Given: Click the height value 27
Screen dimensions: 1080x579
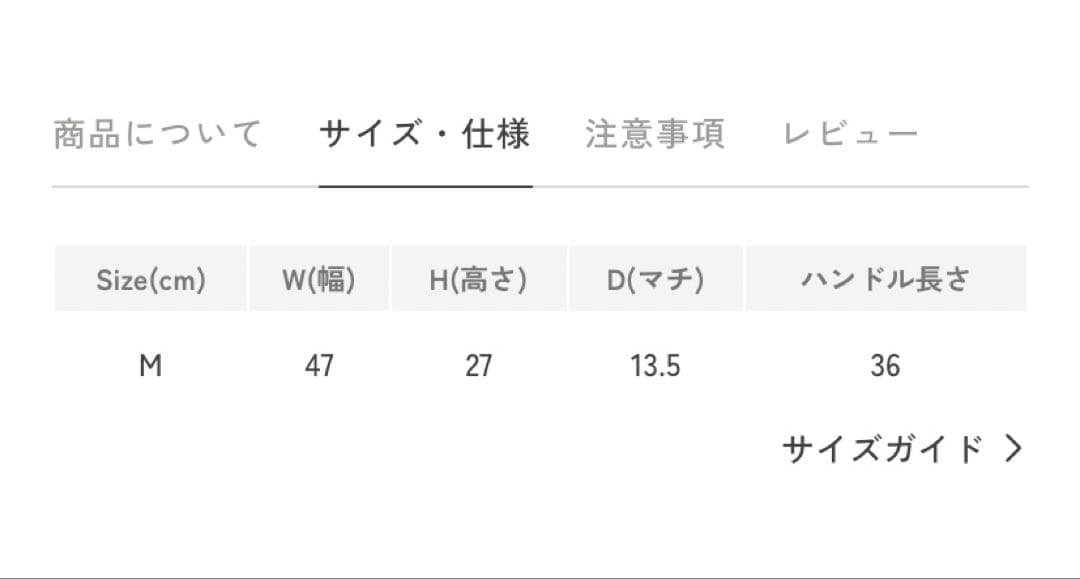Looking at the screenshot, I should click(479, 366).
